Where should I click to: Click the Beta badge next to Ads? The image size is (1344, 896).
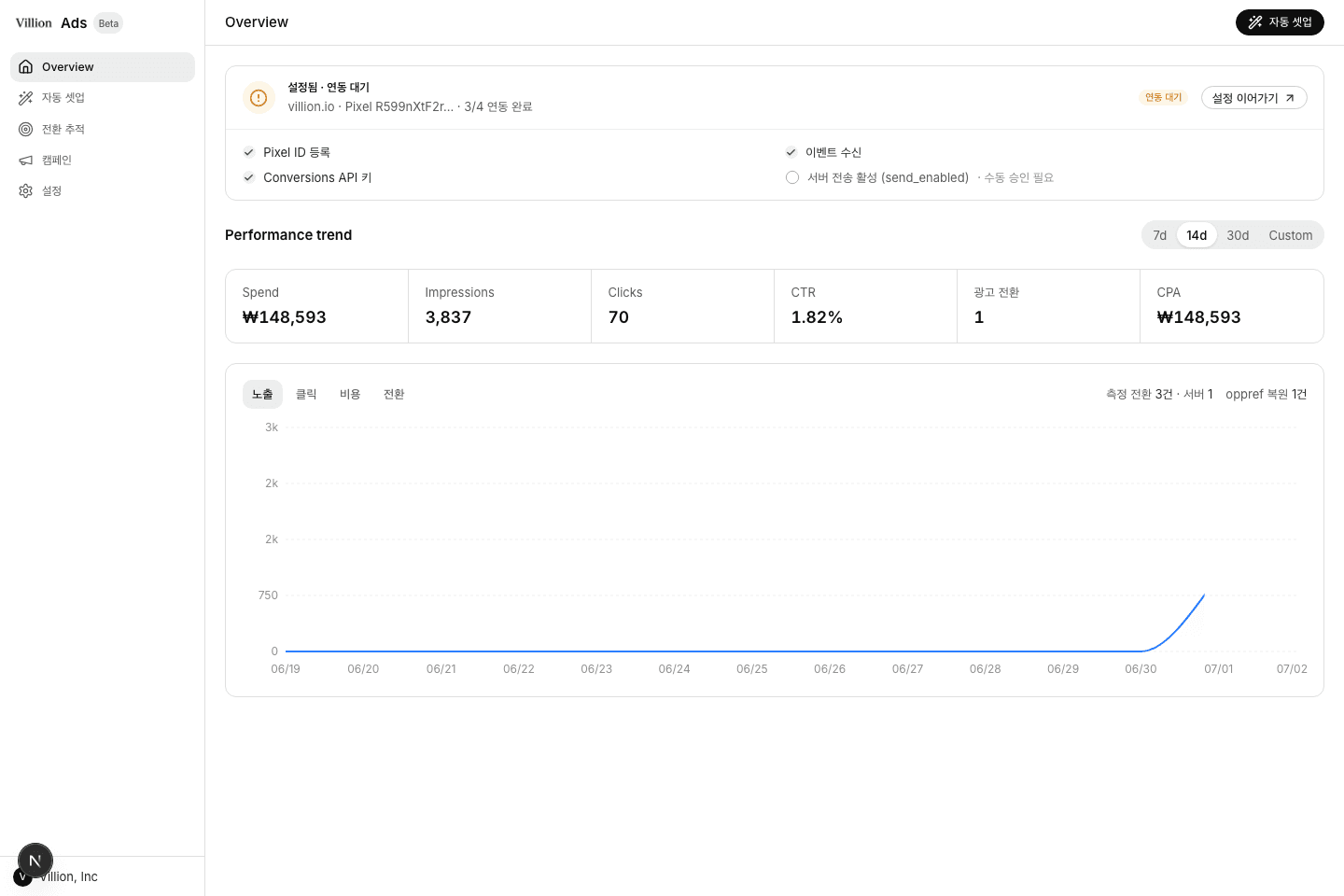tap(108, 23)
